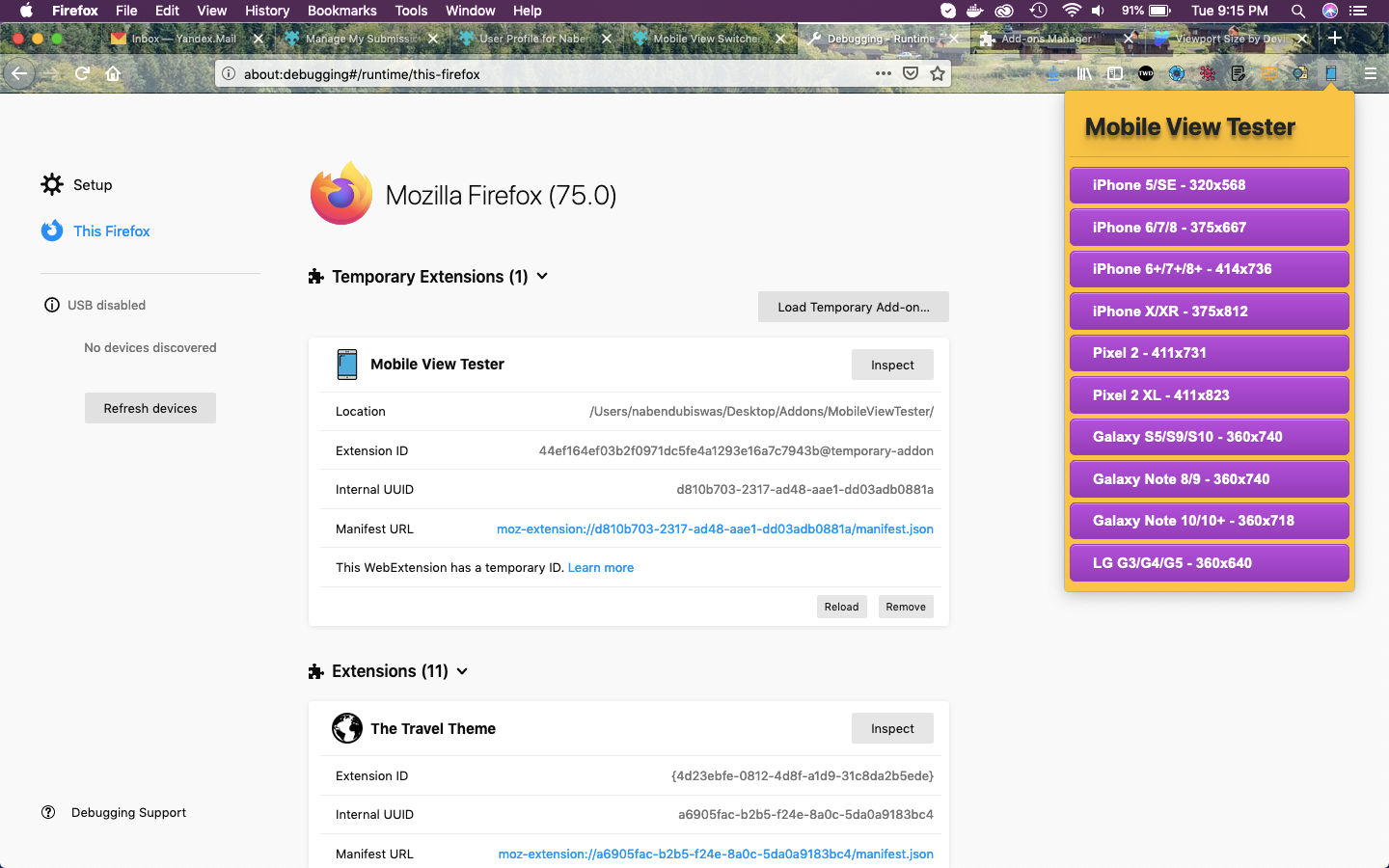Toggle the Mobile View Tester toolbar icon
1389x868 pixels.
[1331, 73]
